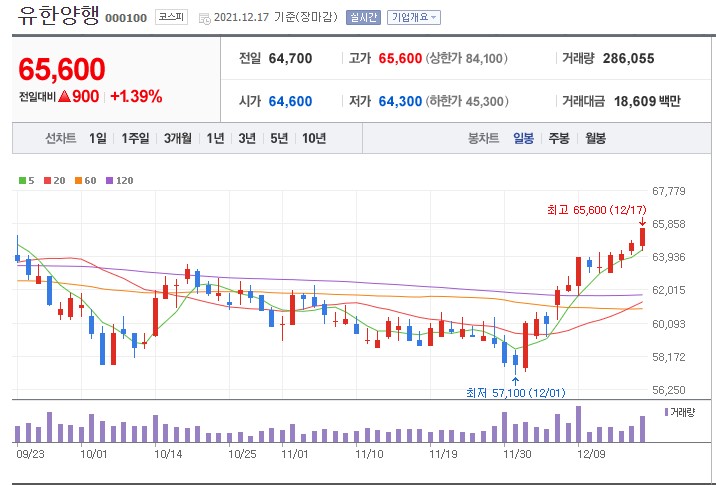
Task: Click the 11/30 date axis label
Action: point(517,454)
